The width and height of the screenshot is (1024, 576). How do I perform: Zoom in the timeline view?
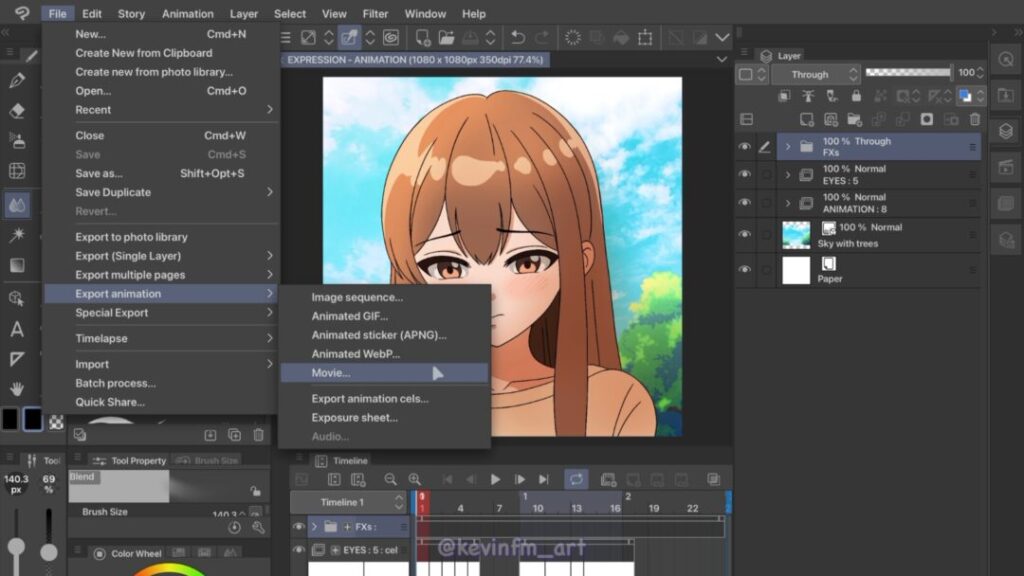point(414,480)
